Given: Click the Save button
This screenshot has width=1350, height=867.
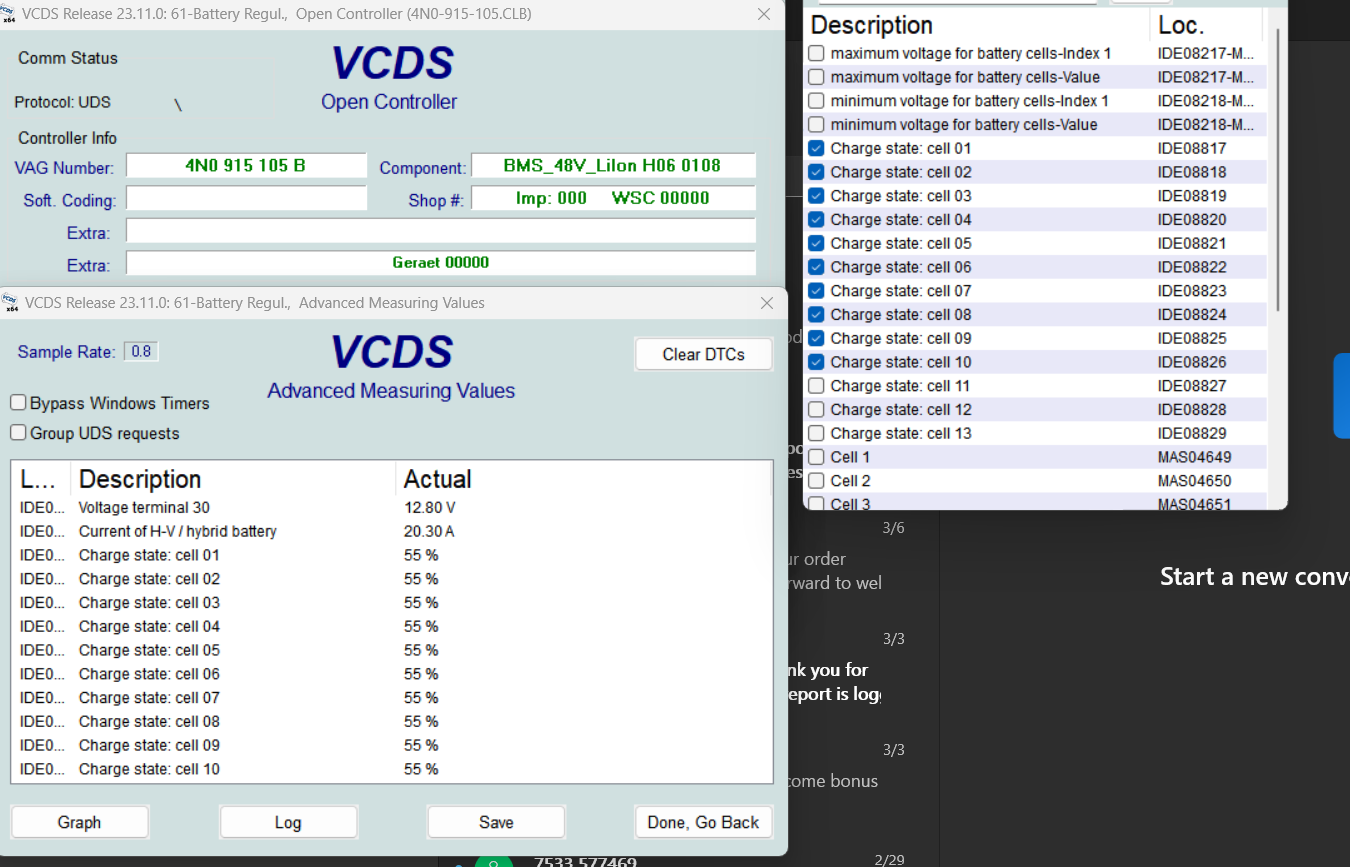Looking at the screenshot, I should click(x=496, y=822).
